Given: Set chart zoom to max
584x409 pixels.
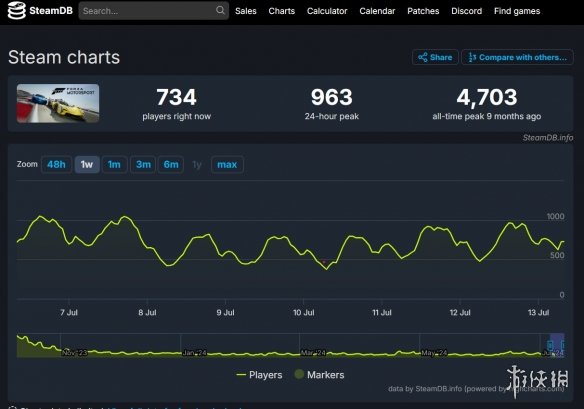Looking at the screenshot, I should point(227,164).
